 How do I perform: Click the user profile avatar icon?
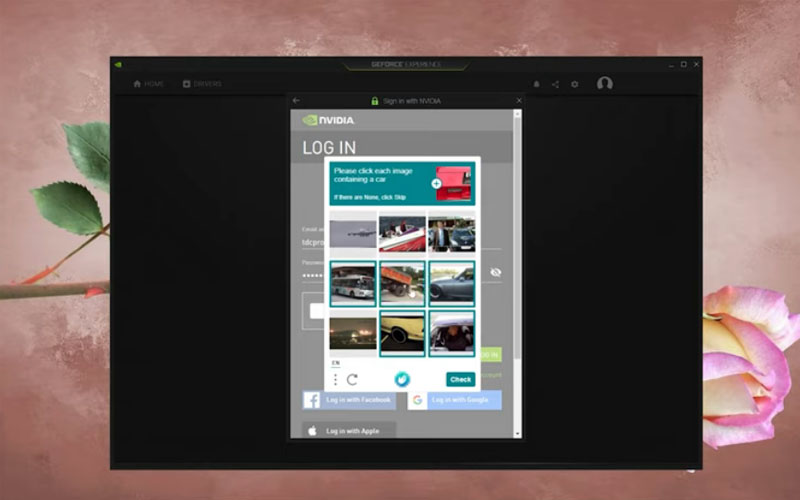tap(605, 83)
